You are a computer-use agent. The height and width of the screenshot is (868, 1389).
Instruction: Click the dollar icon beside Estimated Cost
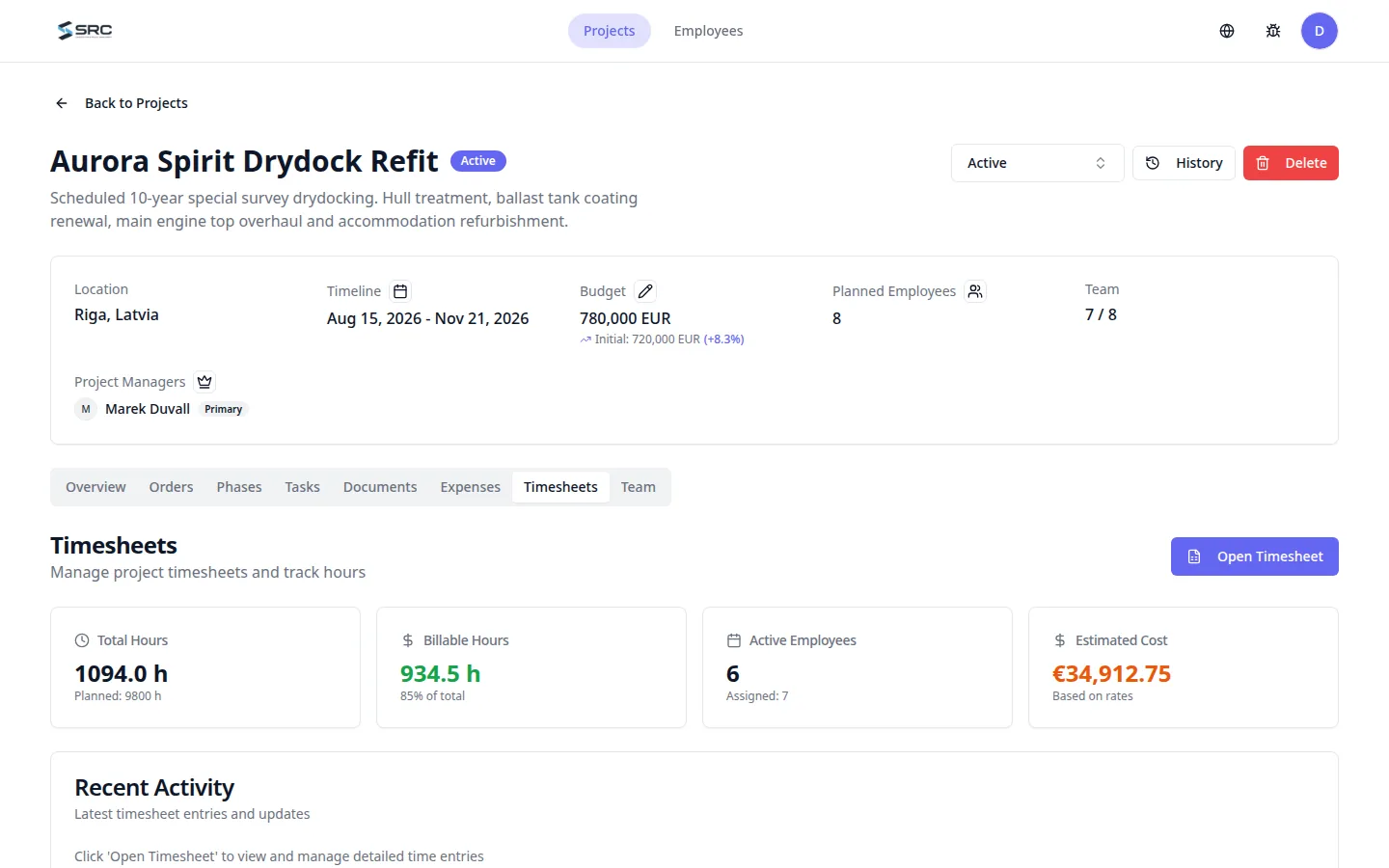coord(1060,640)
